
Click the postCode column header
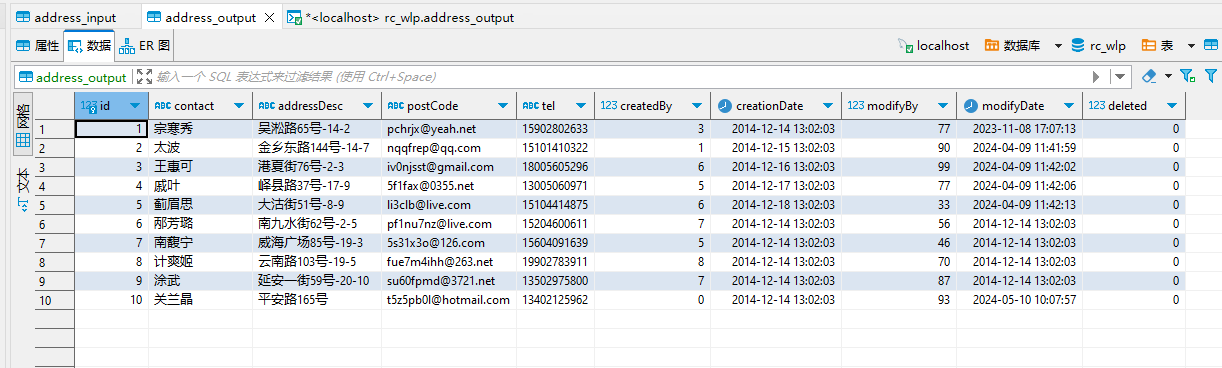449,105
